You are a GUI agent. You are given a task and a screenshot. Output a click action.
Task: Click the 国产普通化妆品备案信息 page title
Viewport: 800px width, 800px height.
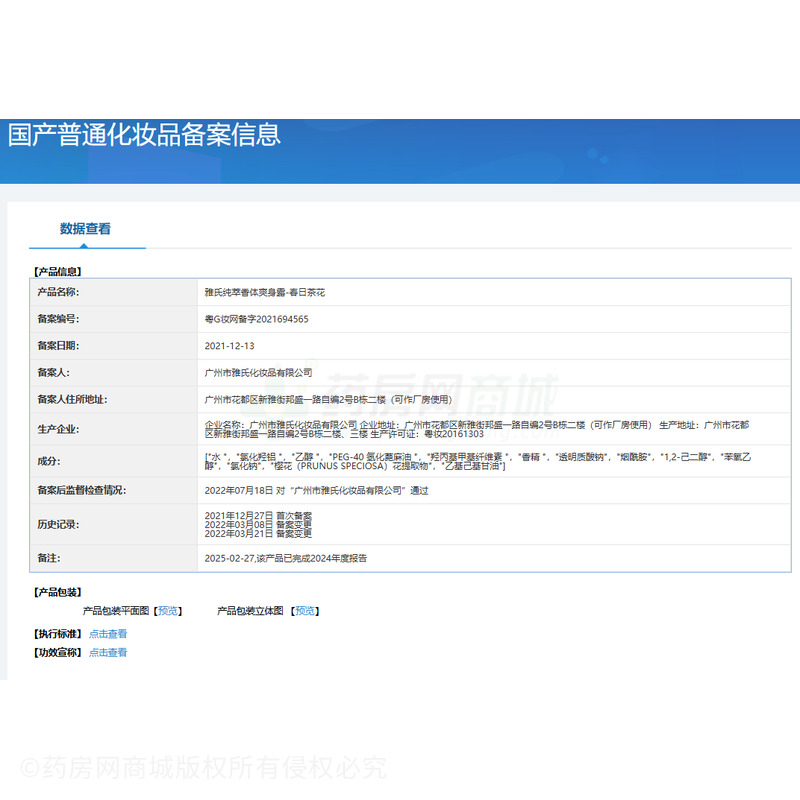coord(144,134)
